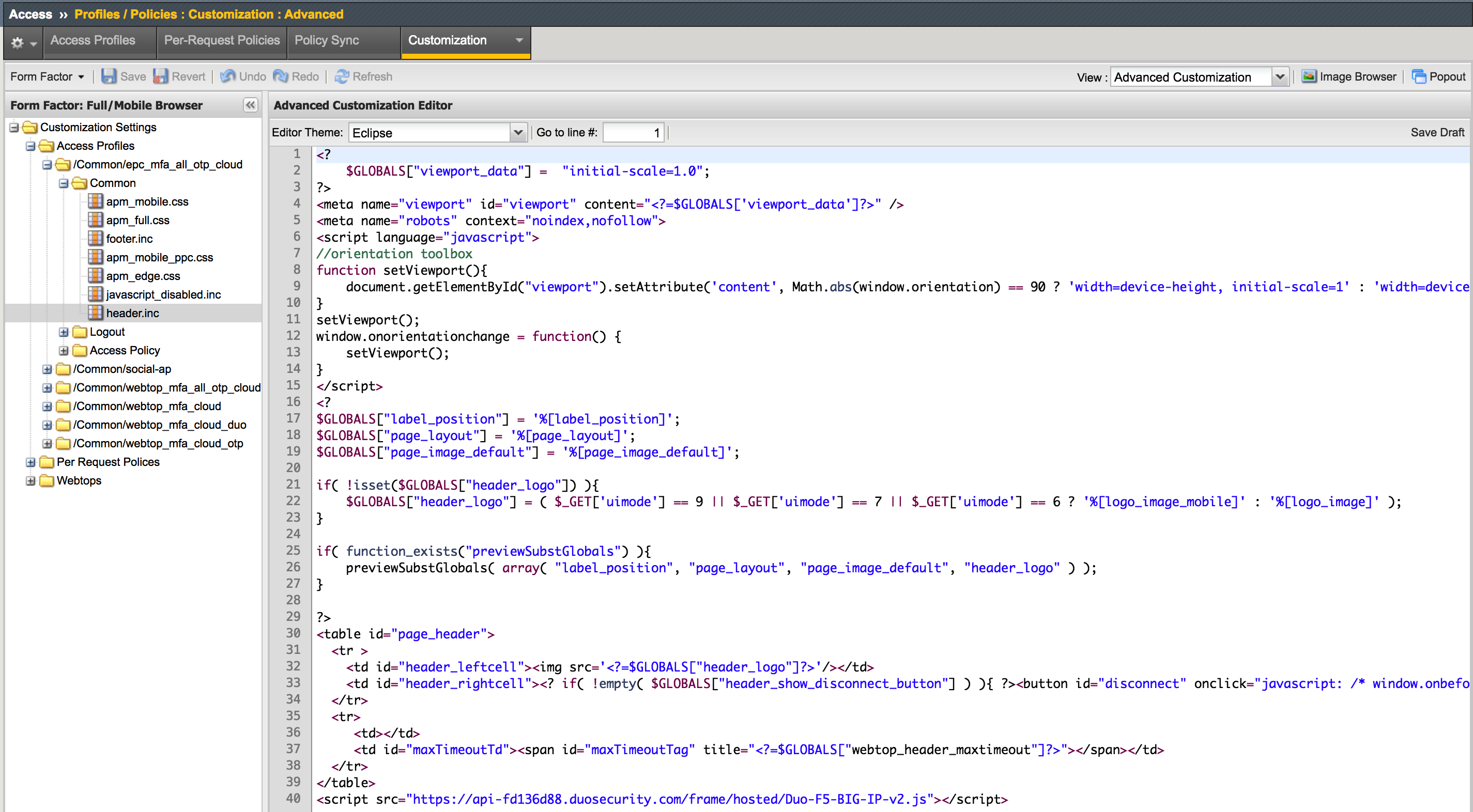Screen dimensions: 1473x812
Task: Expand the /Common/webtop_mfa_all_otp_cloud node
Action: 47,388
